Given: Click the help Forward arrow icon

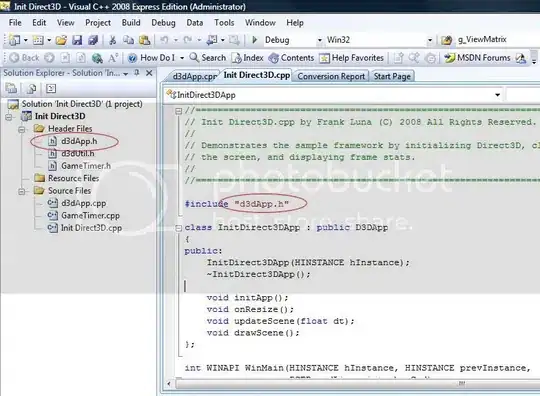Looking at the screenshot, I should tap(49, 58).
